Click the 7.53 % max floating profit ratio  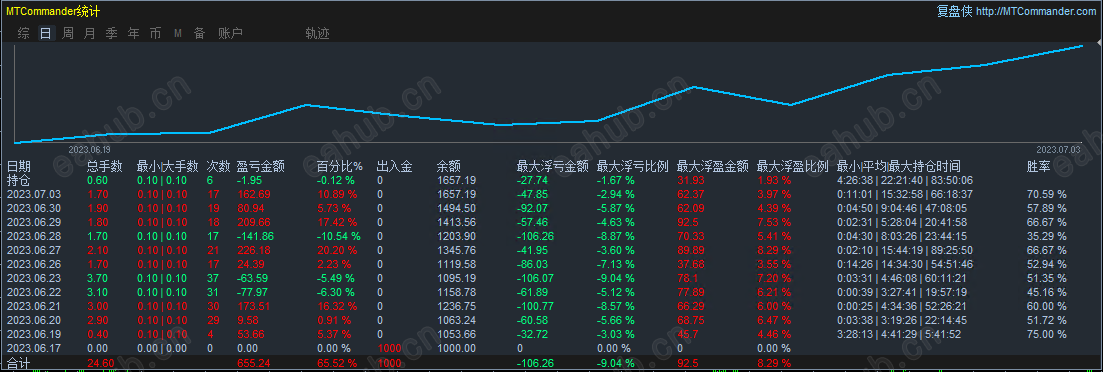774,222
